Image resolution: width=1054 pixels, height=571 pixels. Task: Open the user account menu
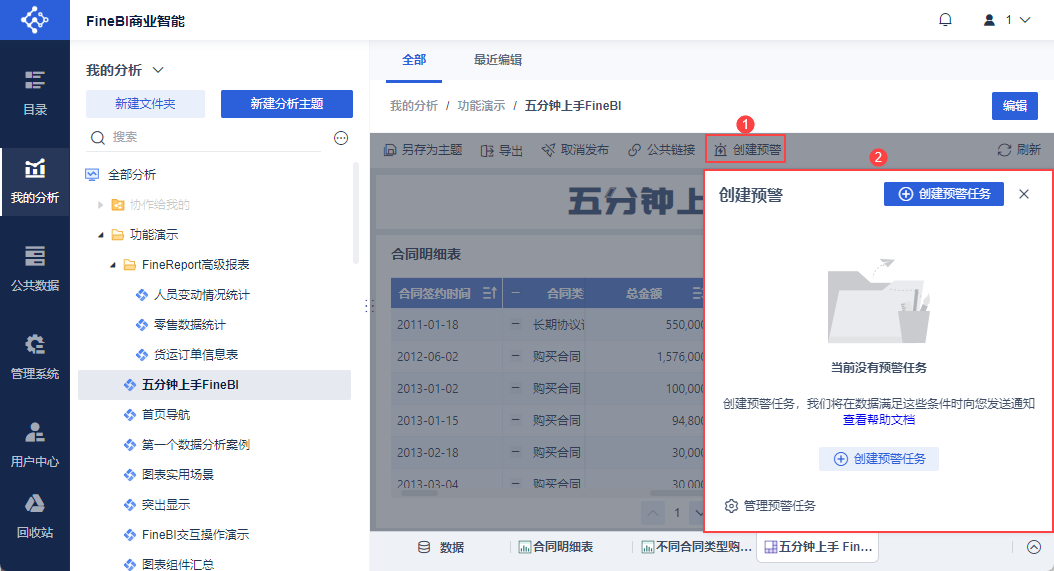(x=1006, y=20)
